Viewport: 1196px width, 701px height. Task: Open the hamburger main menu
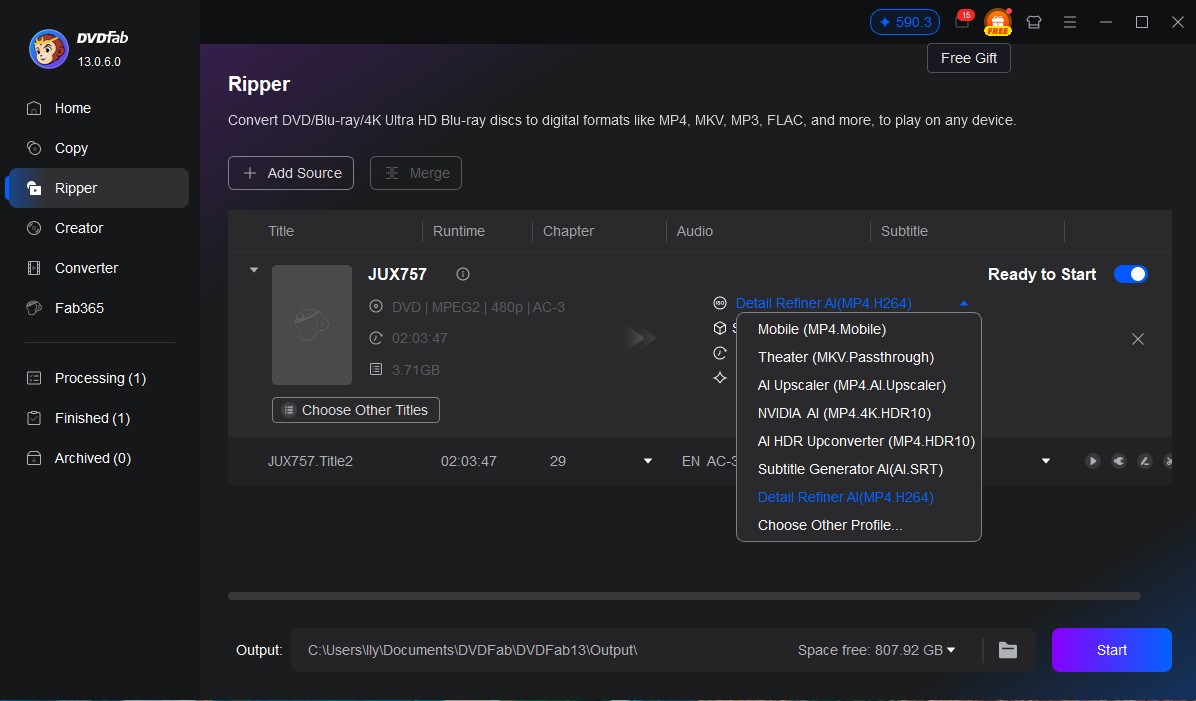pos(1069,22)
